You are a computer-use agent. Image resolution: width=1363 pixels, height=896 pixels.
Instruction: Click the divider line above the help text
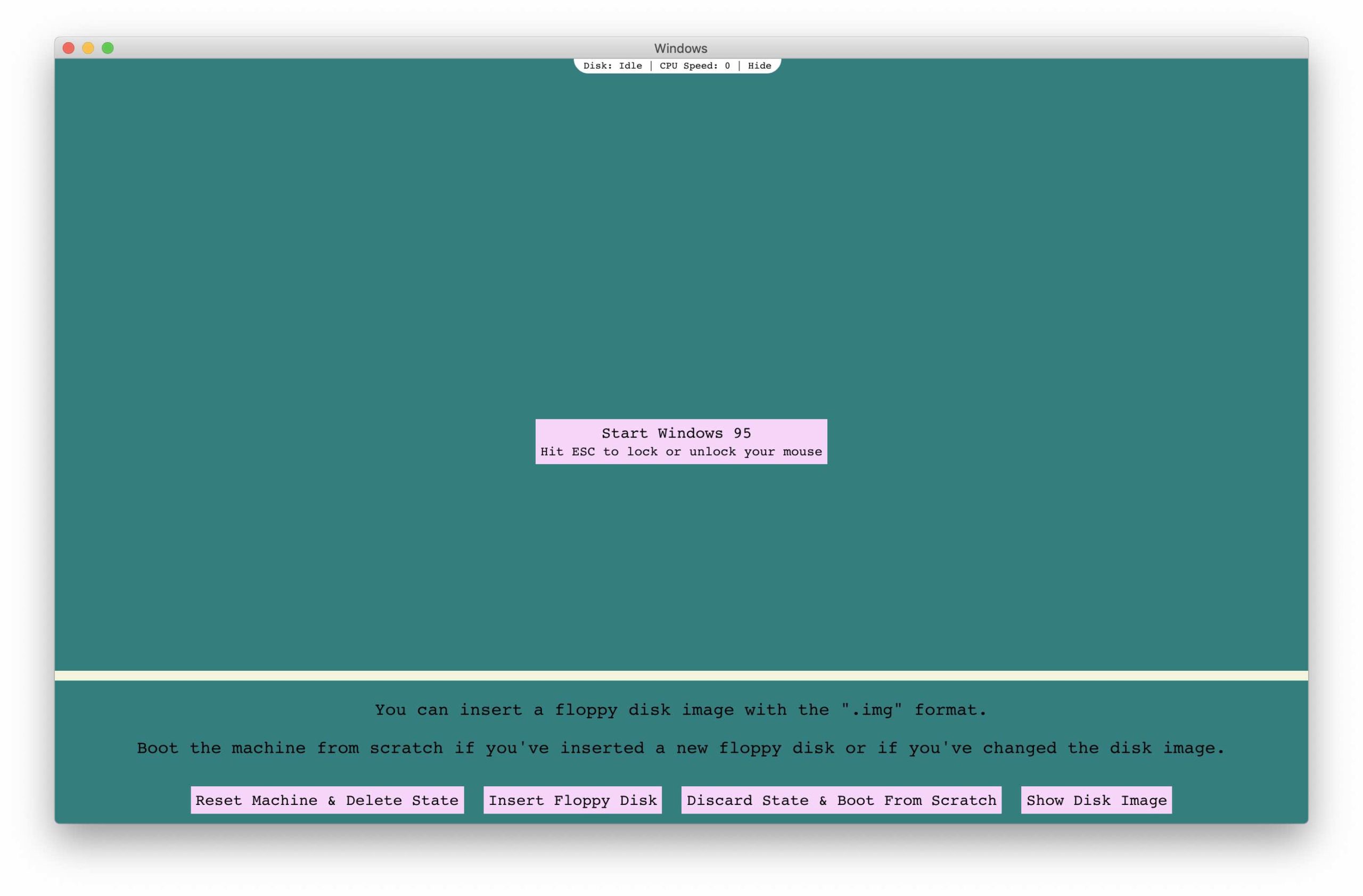click(680, 676)
